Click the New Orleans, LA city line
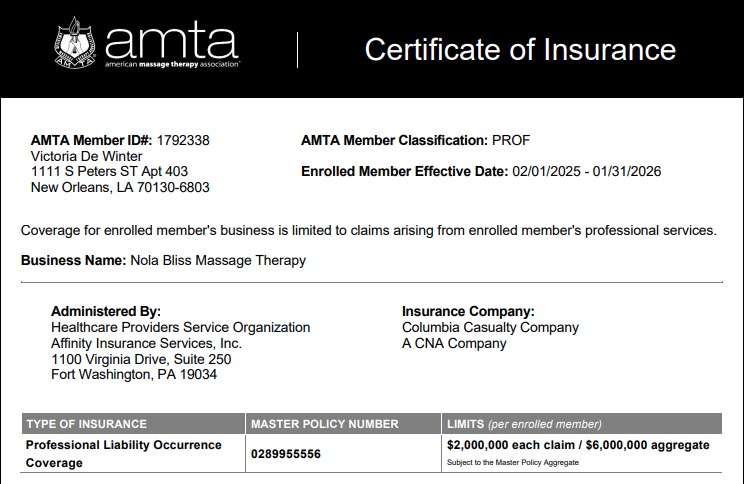Viewport: 744px width, 484px height. (121, 187)
